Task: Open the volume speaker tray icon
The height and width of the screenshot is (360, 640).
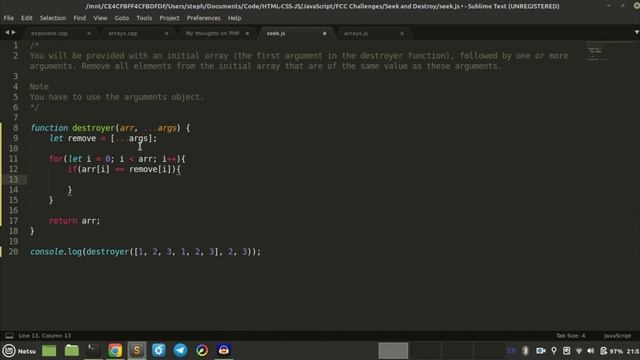Action: coord(591,351)
